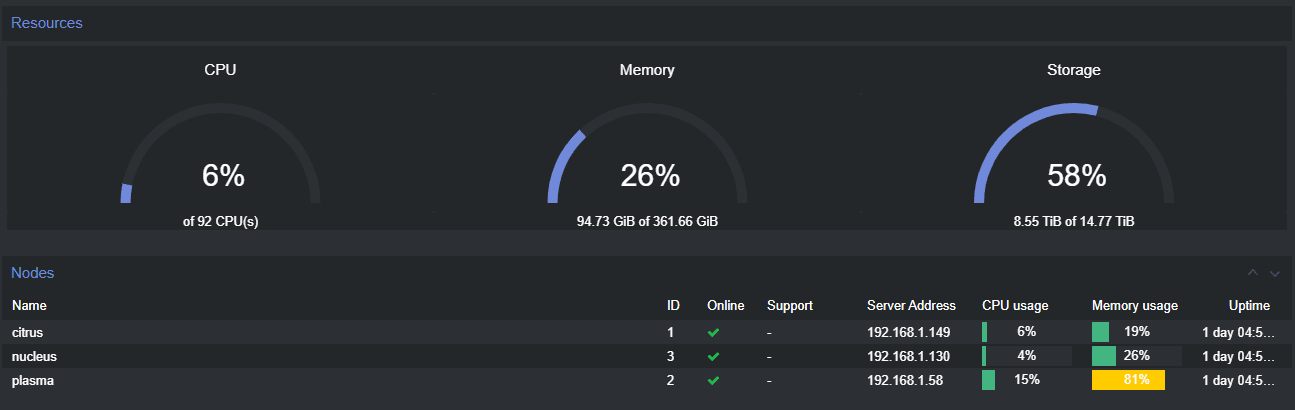Image resolution: width=1295 pixels, height=410 pixels.
Task: Click the Server Address column header
Action: pyautogui.click(x=911, y=305)
